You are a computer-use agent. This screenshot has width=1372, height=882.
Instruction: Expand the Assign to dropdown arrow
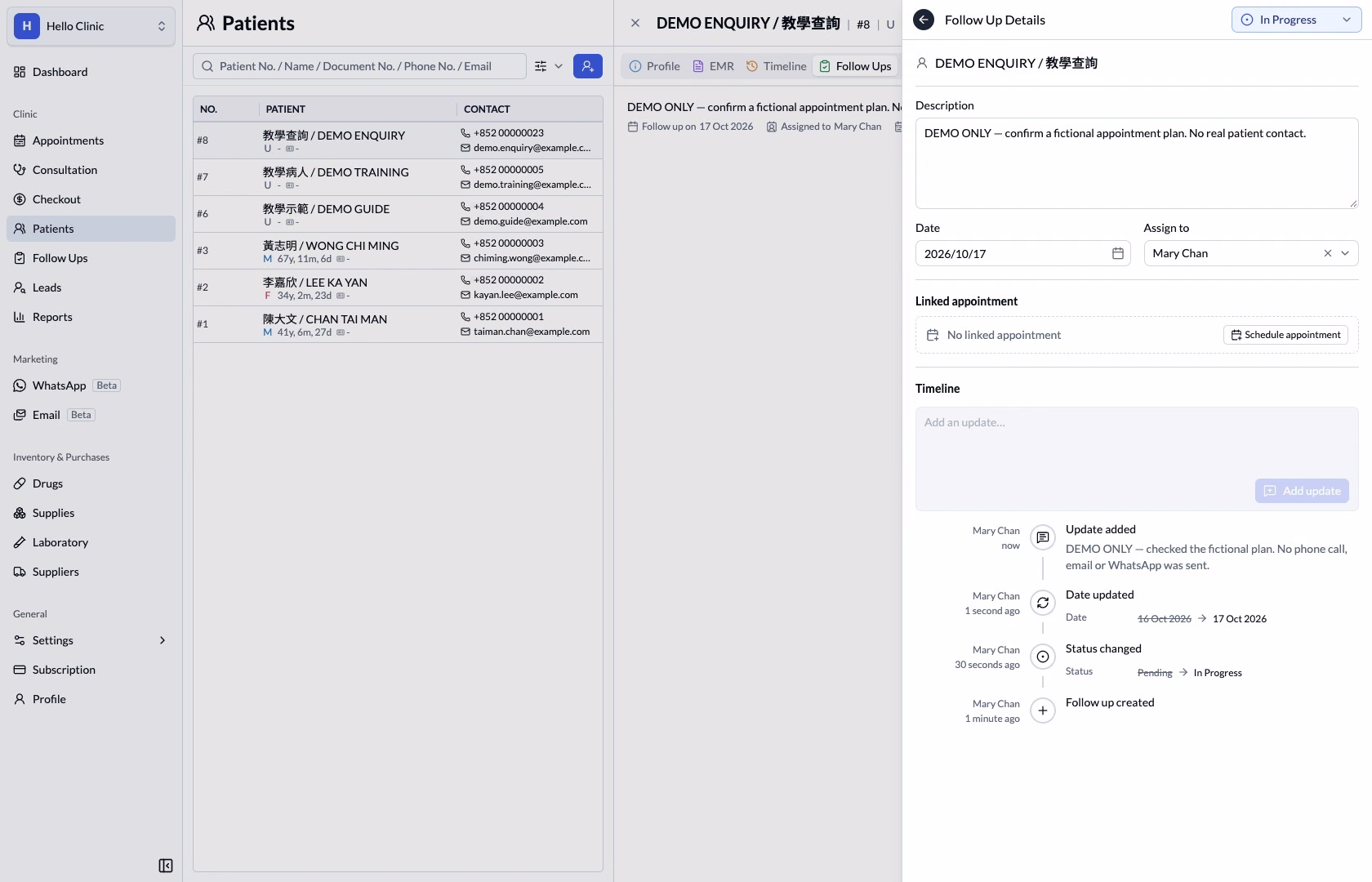[1345, 253]
